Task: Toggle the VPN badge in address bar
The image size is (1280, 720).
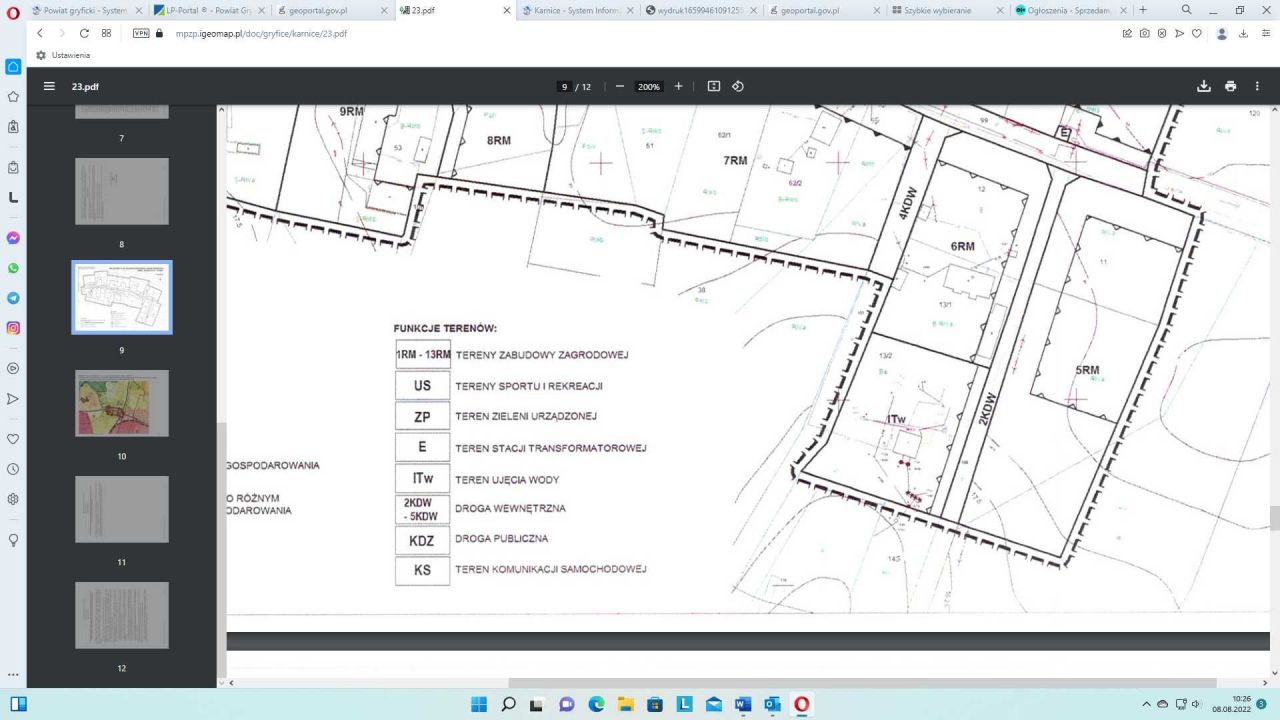Action: [x=141, y=33]
